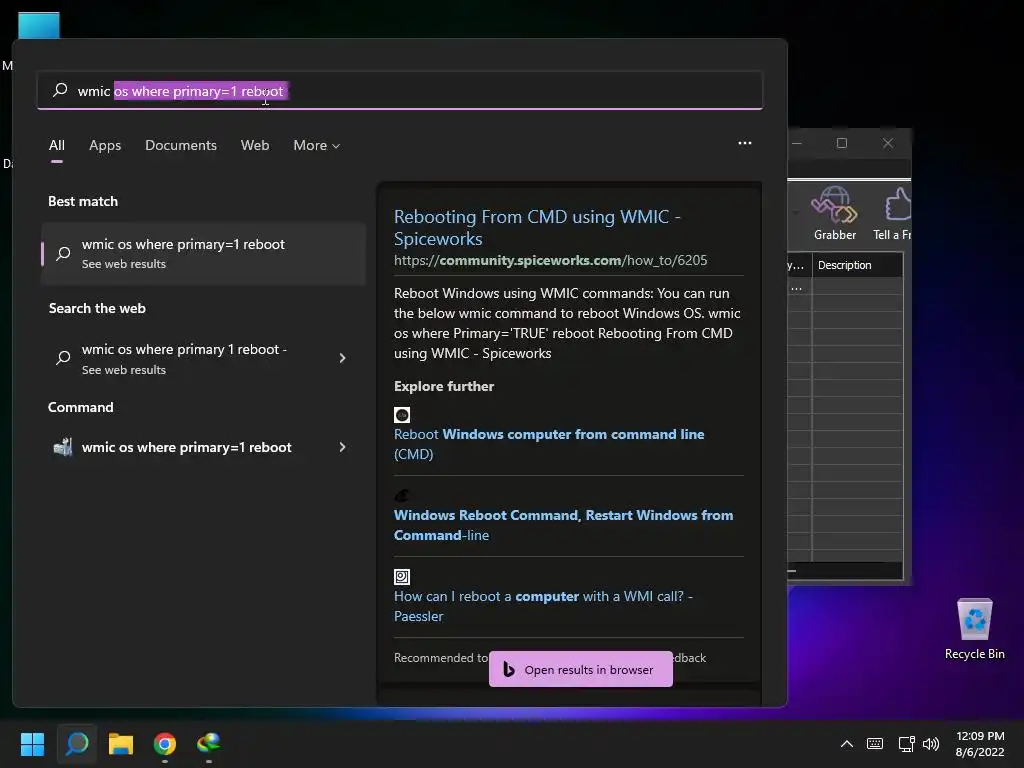1024x768 pixels.
Task: Expand the More filter dropdown
Action: click(x=317, y=145)
